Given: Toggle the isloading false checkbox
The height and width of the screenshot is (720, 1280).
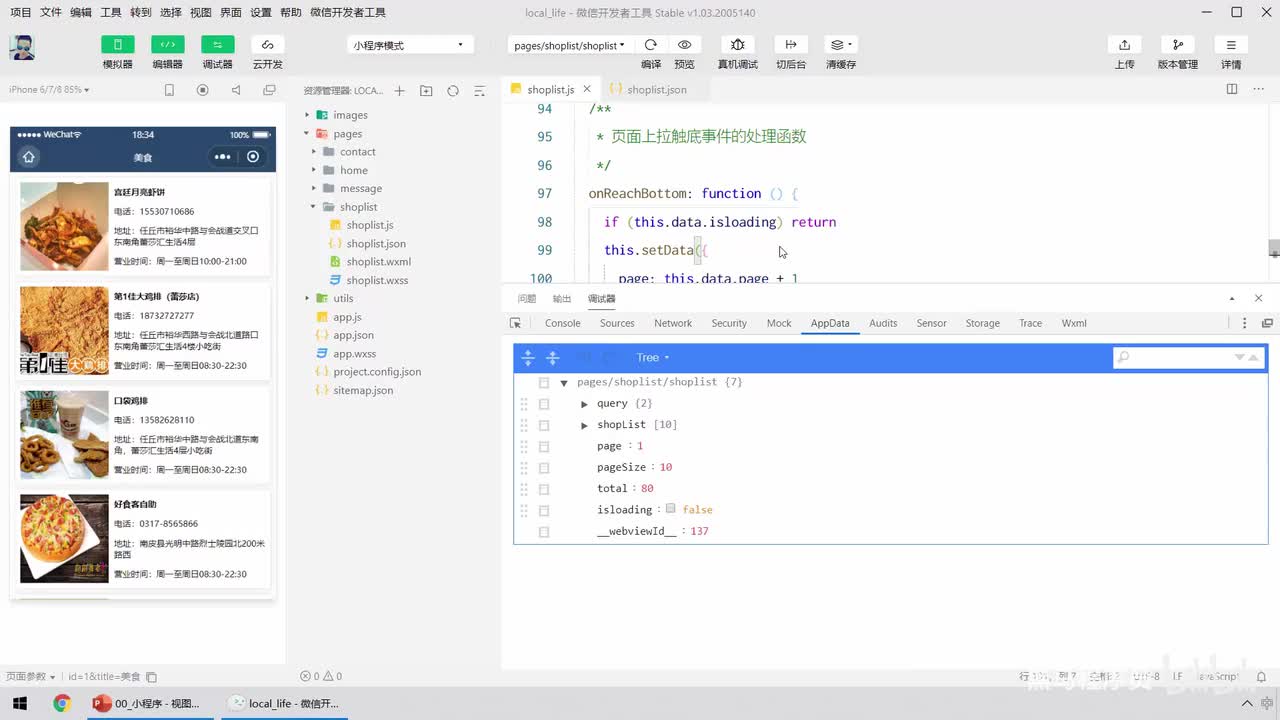Looking at the screenshot, I should point(671,509).
